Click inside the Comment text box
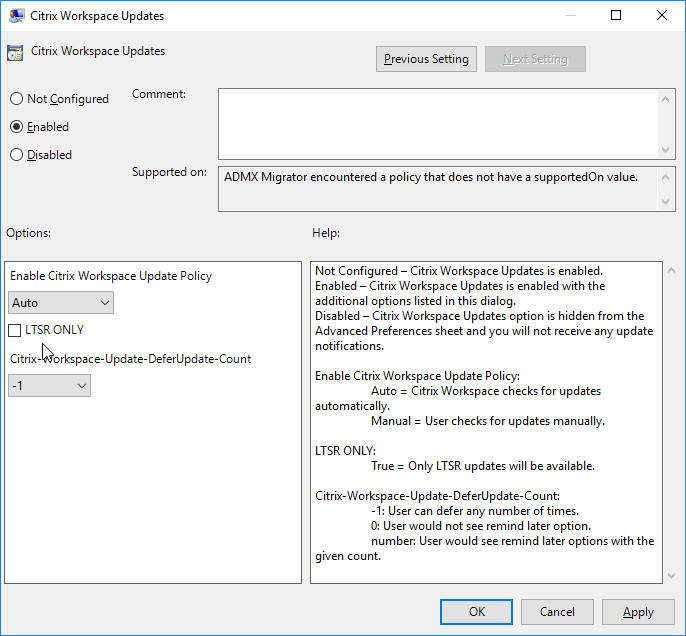This screenshot has height=636, width=686. [x=438, y=123]
